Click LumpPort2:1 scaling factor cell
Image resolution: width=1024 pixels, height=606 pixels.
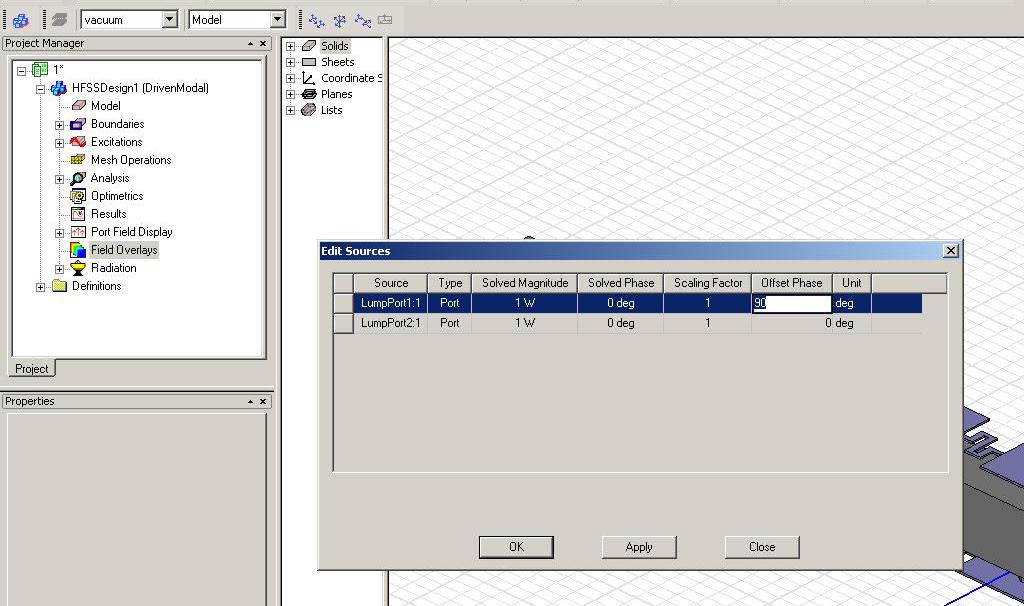click(707, 323)
